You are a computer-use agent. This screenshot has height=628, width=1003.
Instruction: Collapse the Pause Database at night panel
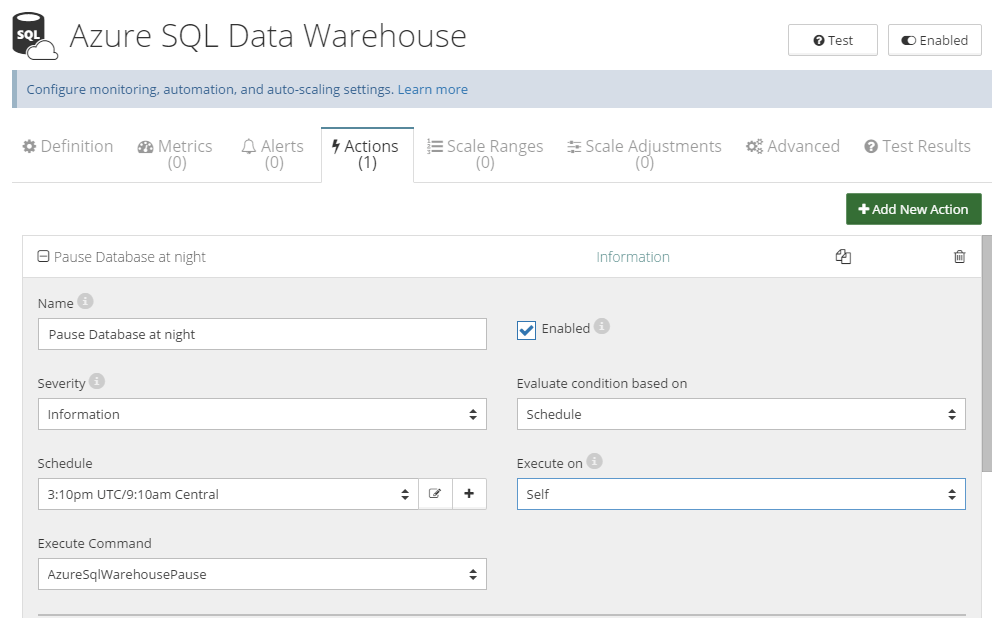(x=43, y=256)
